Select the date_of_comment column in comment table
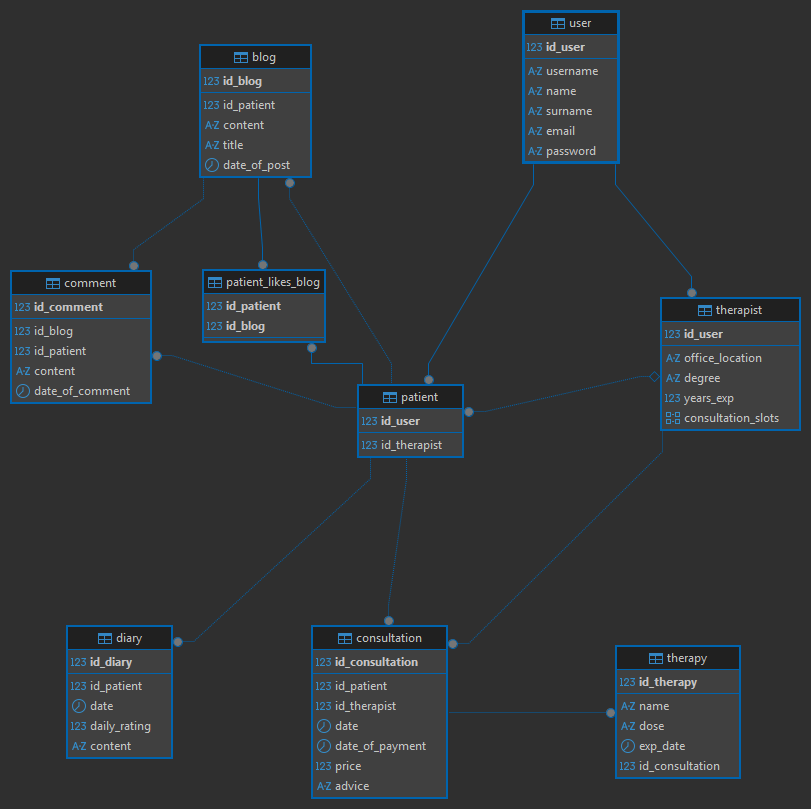 pos(82,391)
